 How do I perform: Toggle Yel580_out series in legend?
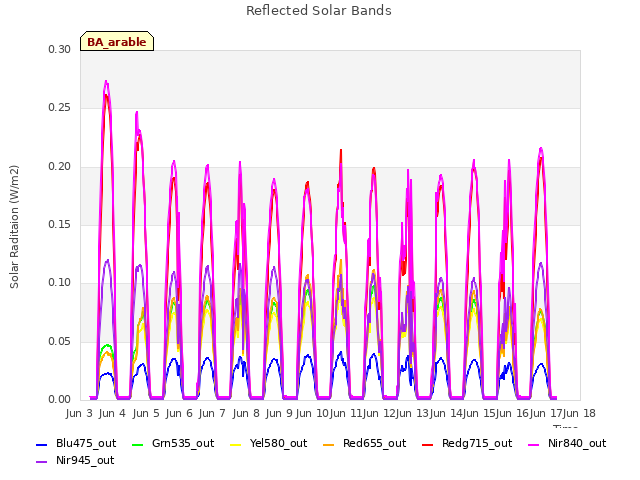(269, 443)
